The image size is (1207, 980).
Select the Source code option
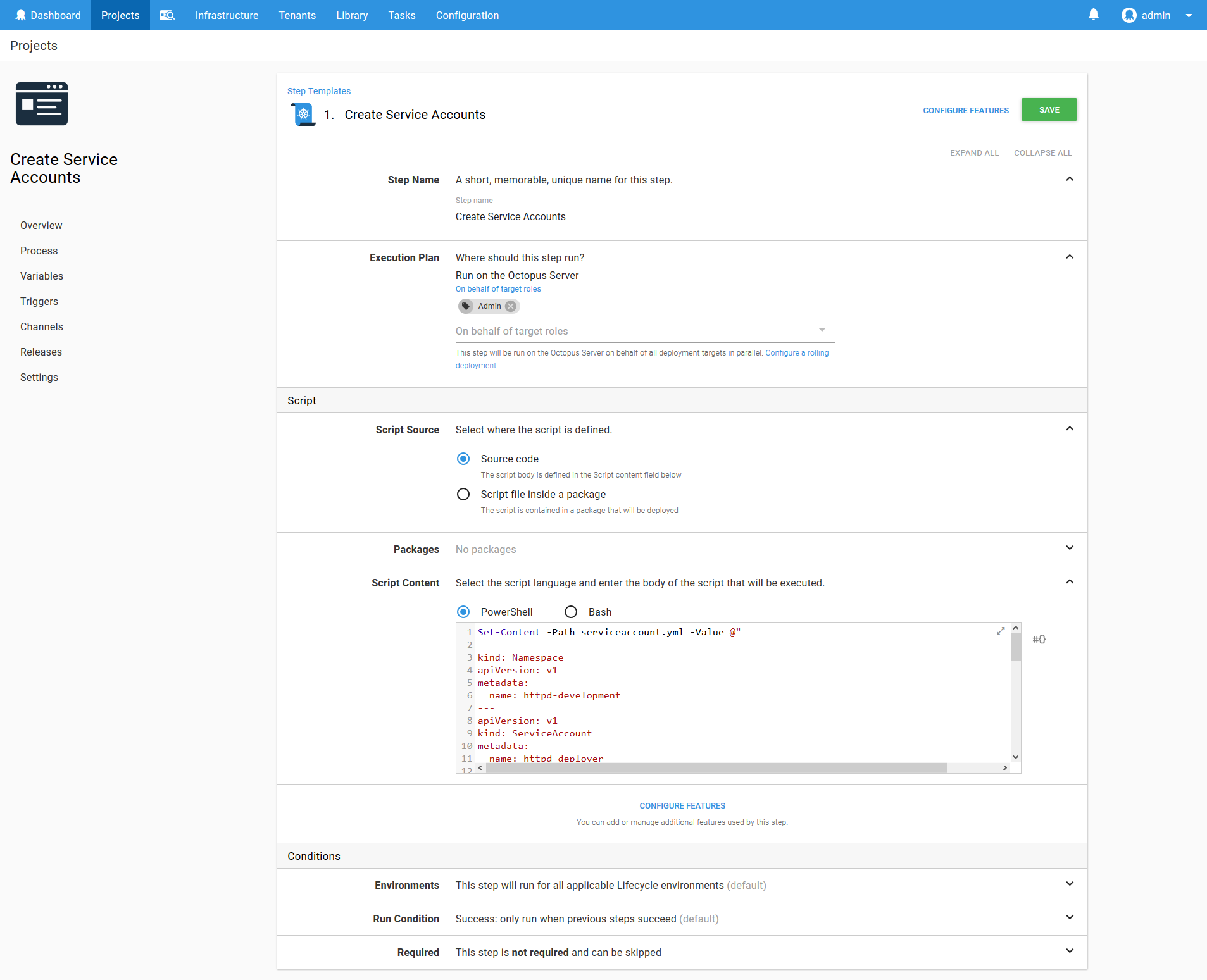point(463,459)
